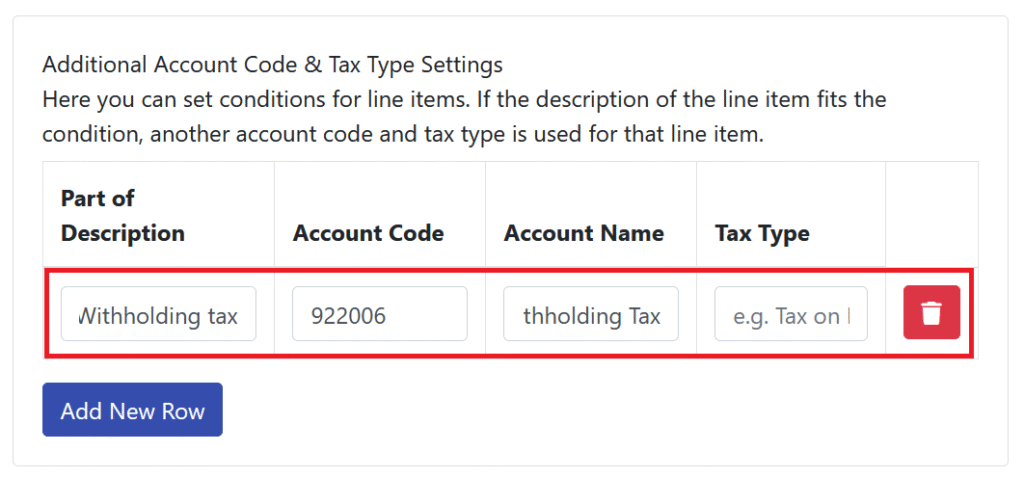
Task: Delete the row using the trash icon
Action: pyautogui.click(x=931, y=312)
